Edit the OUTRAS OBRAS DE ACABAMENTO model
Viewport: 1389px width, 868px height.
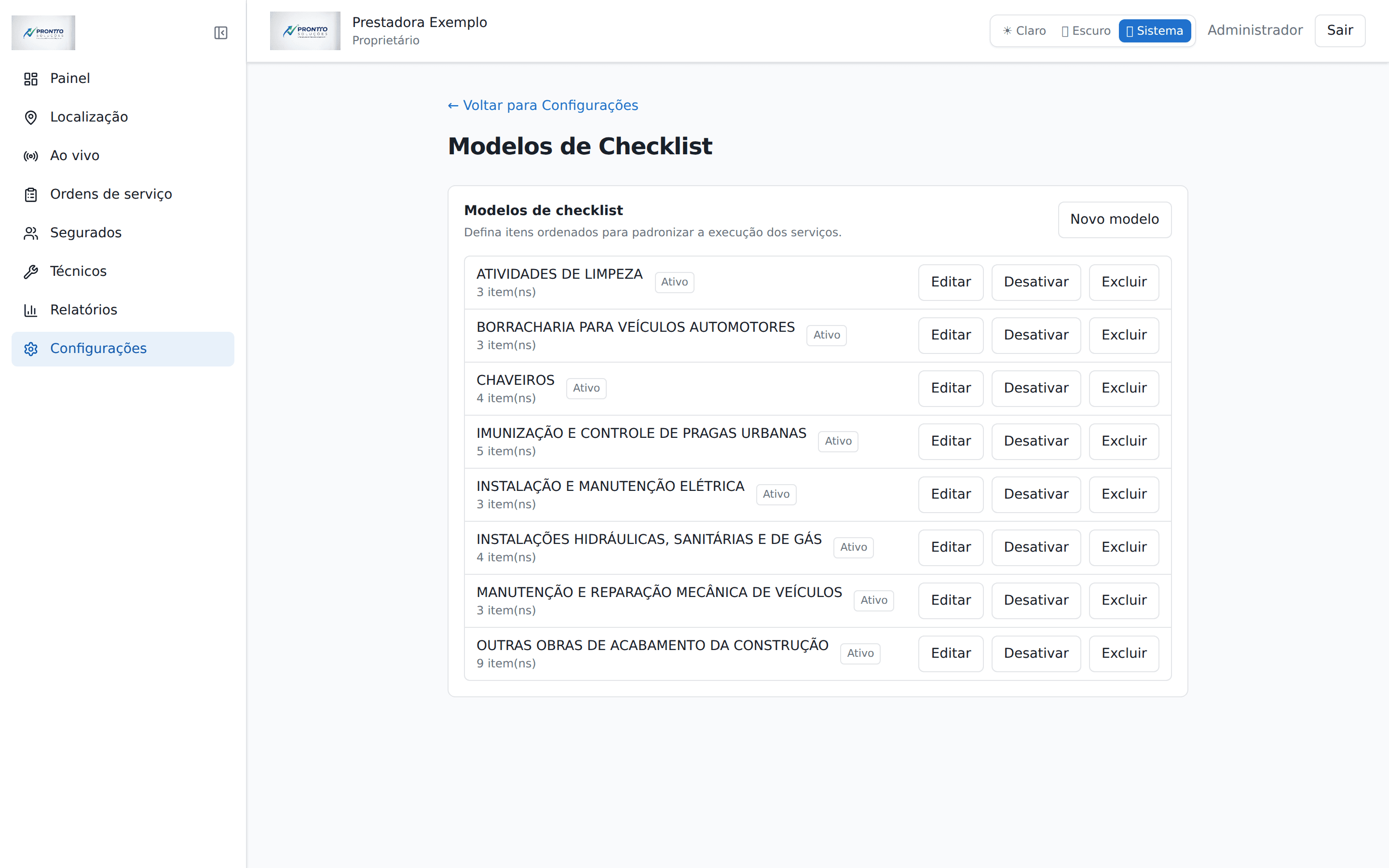tap(951, 653)
